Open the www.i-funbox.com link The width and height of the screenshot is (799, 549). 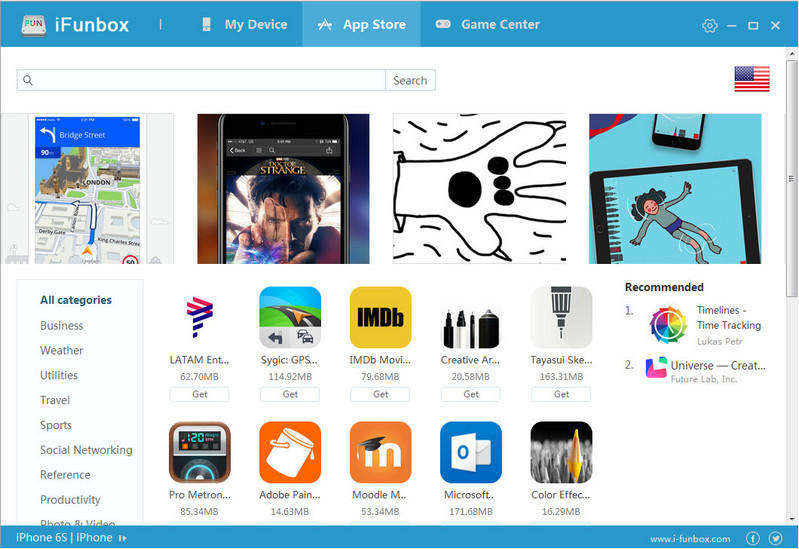[690, 539]
